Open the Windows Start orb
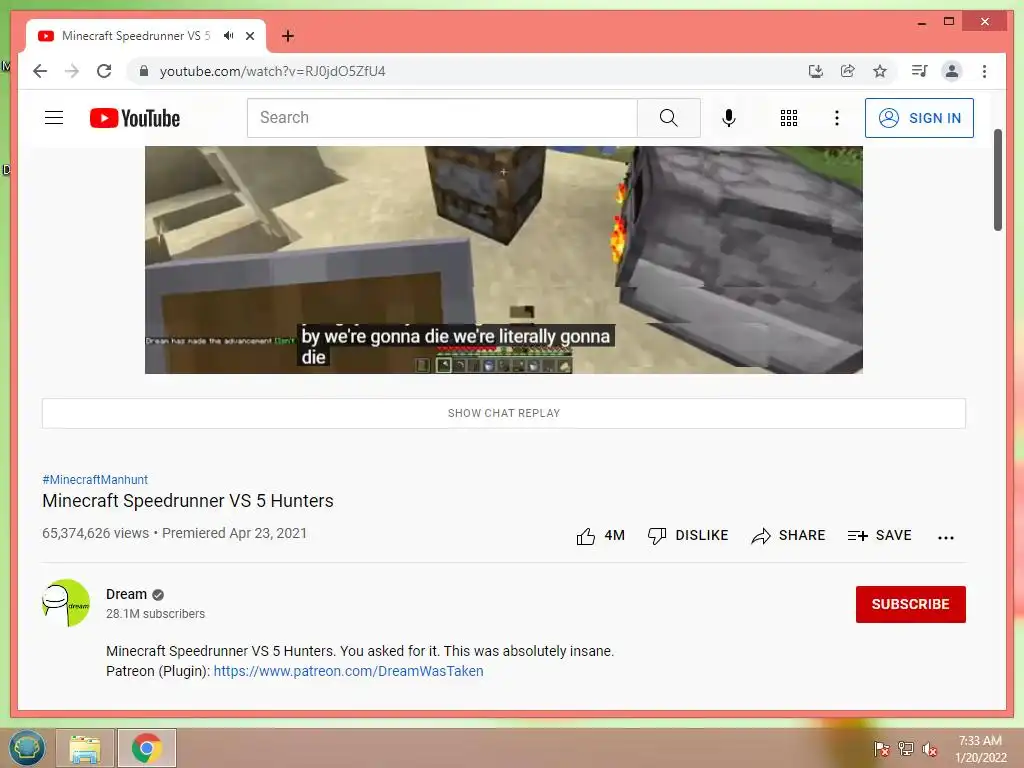The image size is (1024, 768). (x=27, y=748)
